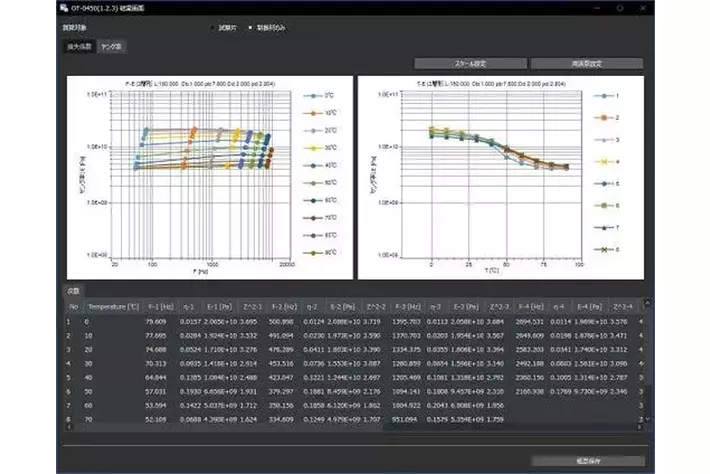Click series 4 legend marker in right chart
Viewport: 710px width, 474px height.
tap(601, 161)
